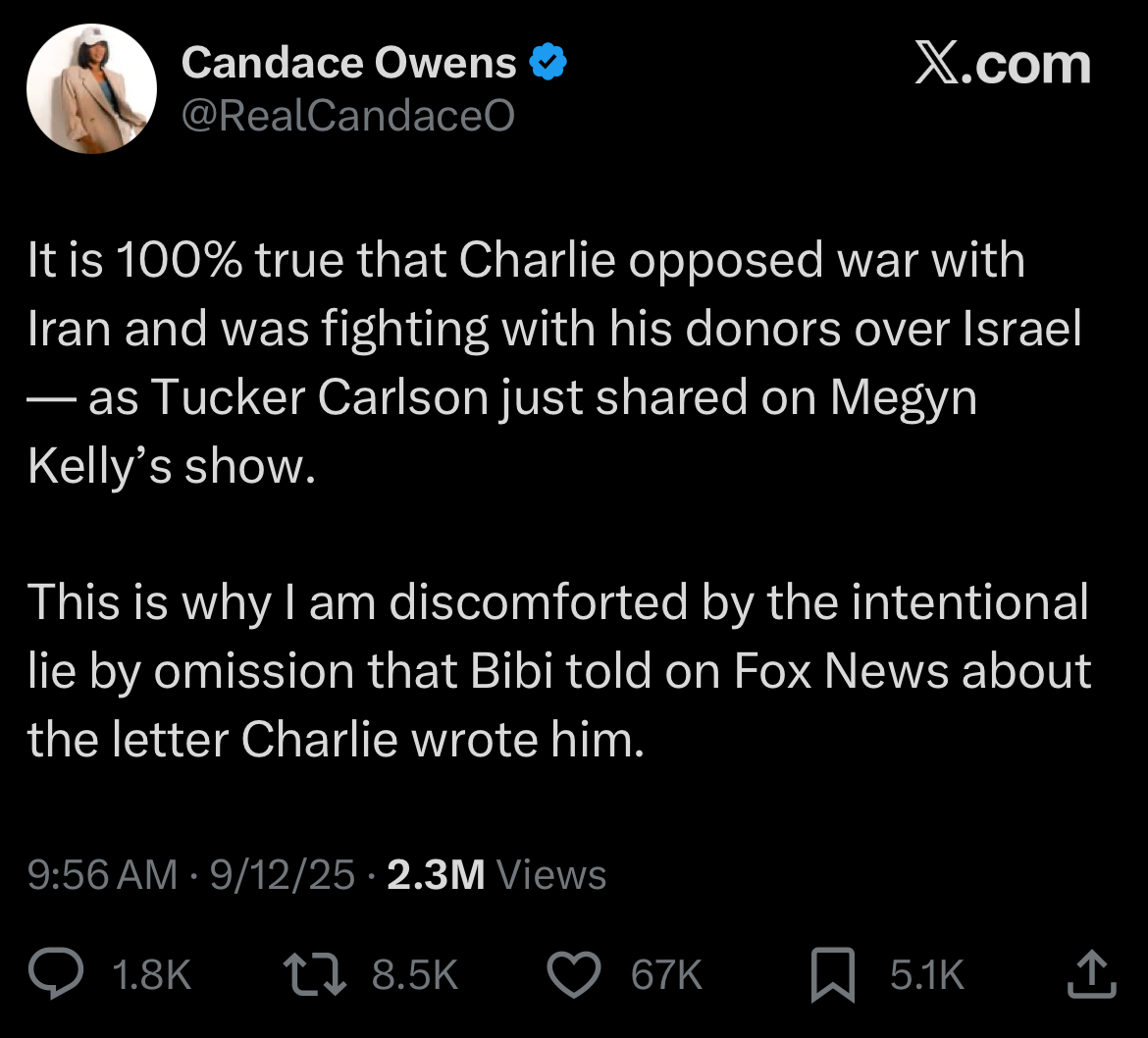Repost using the retweet arrows icon
The width and height of the screenshot is (1148, 1038).
[315, 974]
